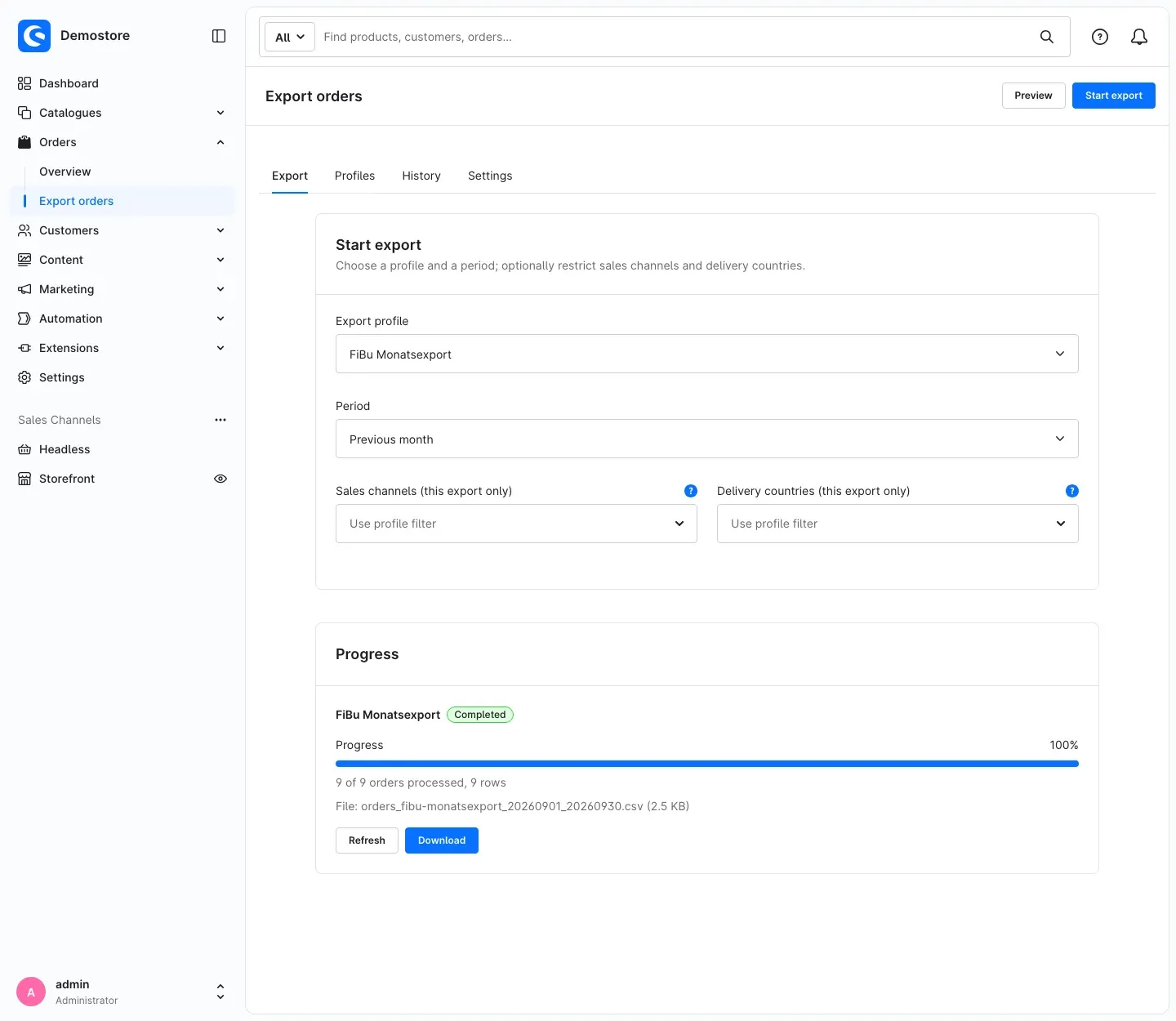Click the admin avatar circle
Viewport: 1176px width, 1021px height.
click(31, 992)
